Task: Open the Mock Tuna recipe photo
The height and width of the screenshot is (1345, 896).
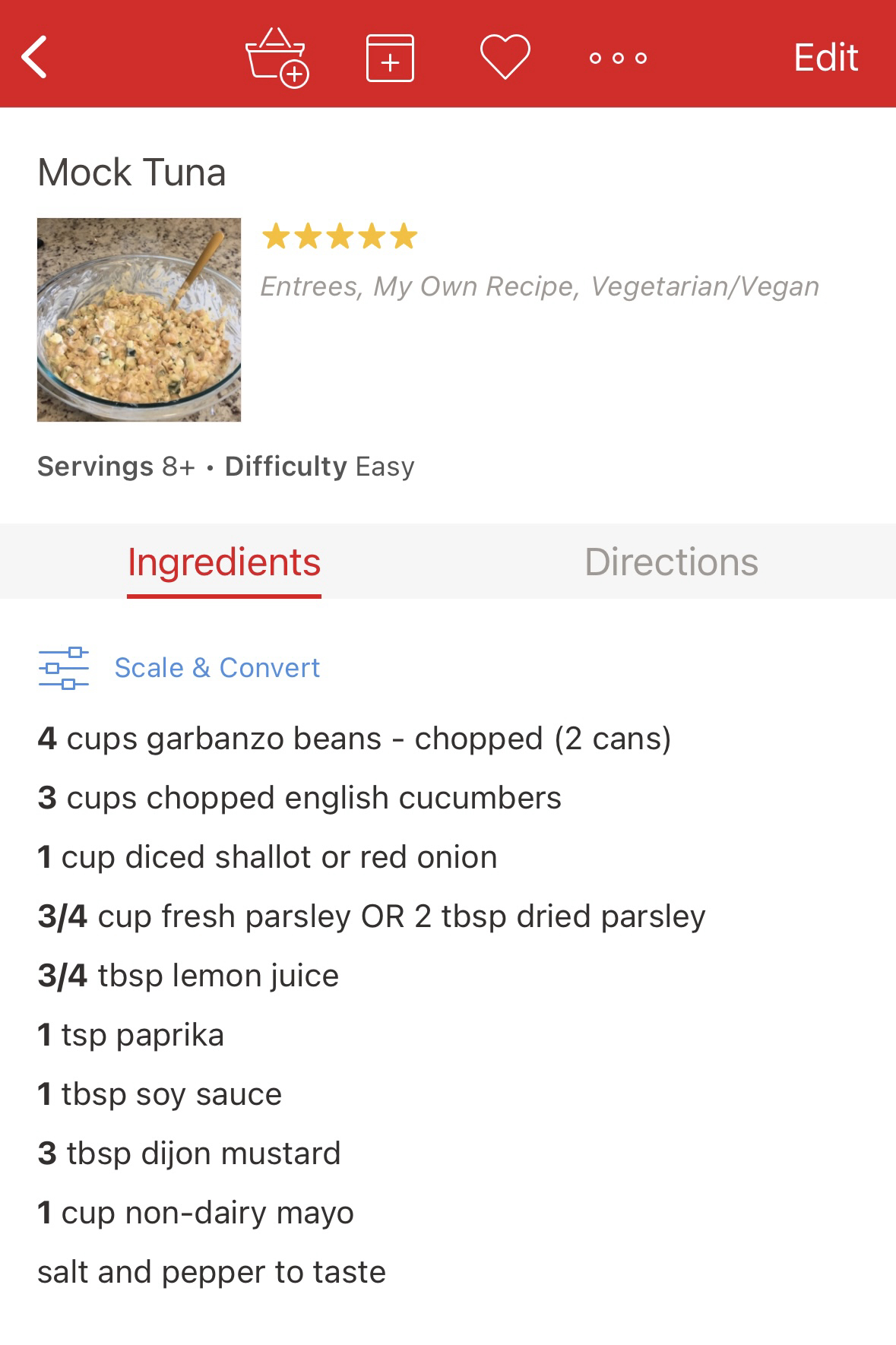Action: [139, 320]
